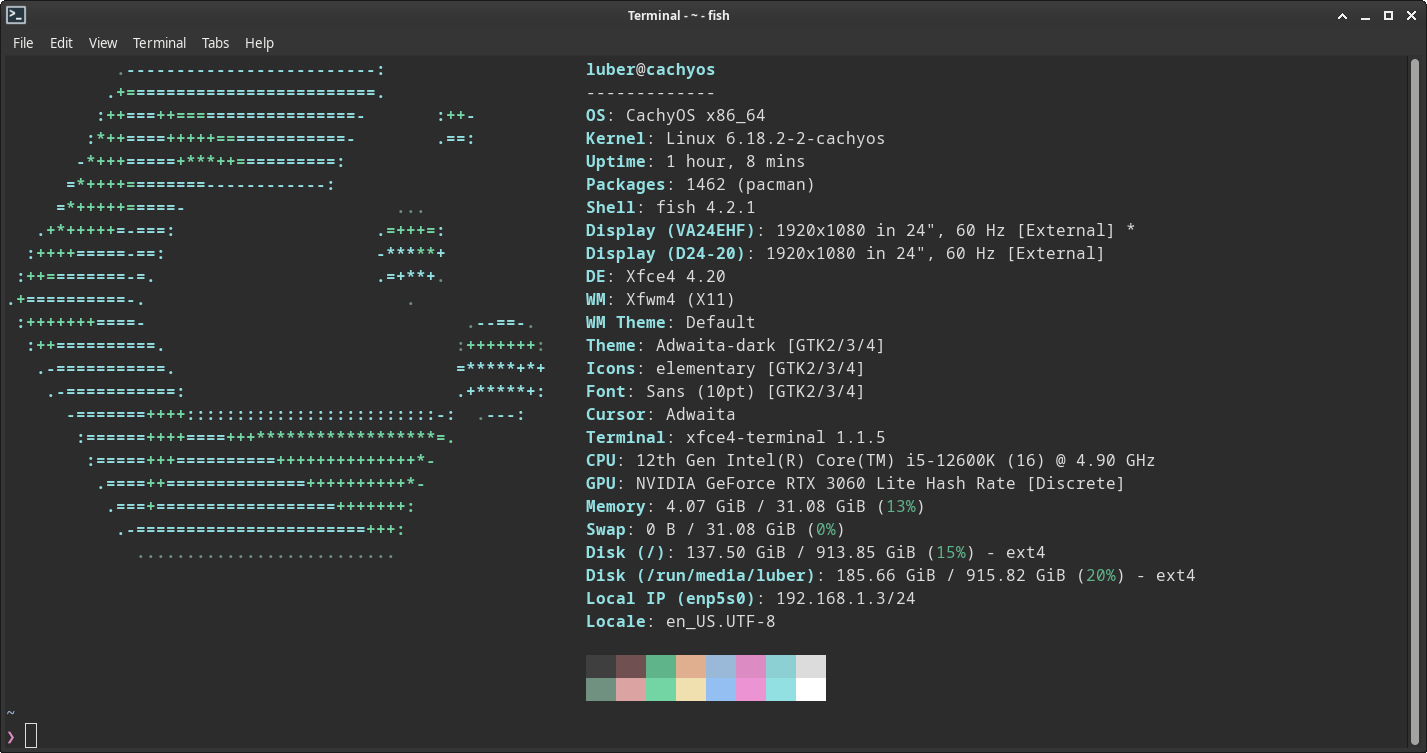The image size is (1427, 753).
Task: Open the Help menu
Action: point(259,43)
